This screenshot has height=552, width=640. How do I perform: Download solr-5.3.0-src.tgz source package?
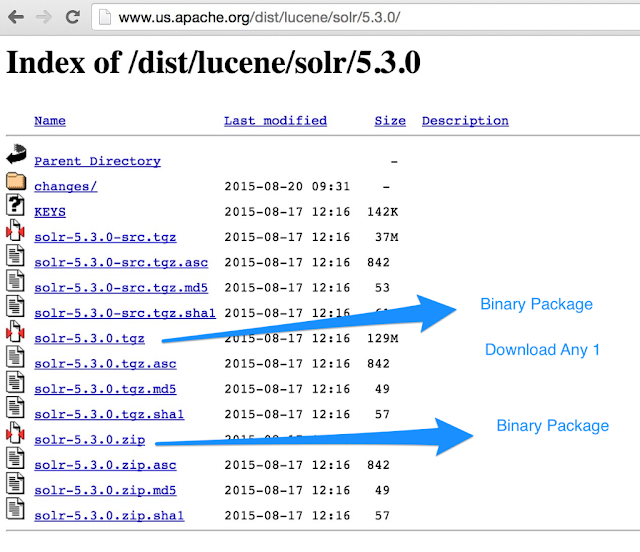coord(105,237)
